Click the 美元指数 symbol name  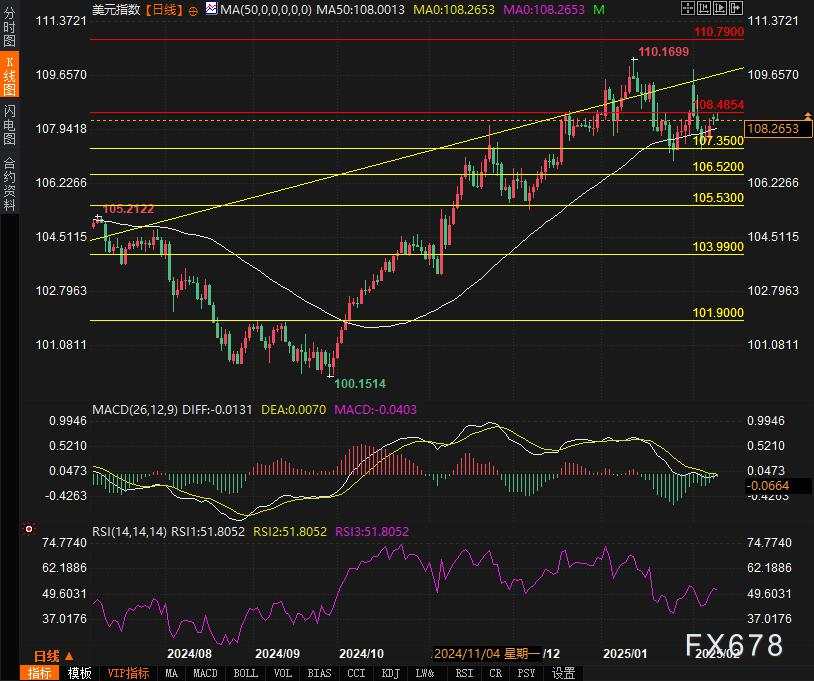click(116, 9)
